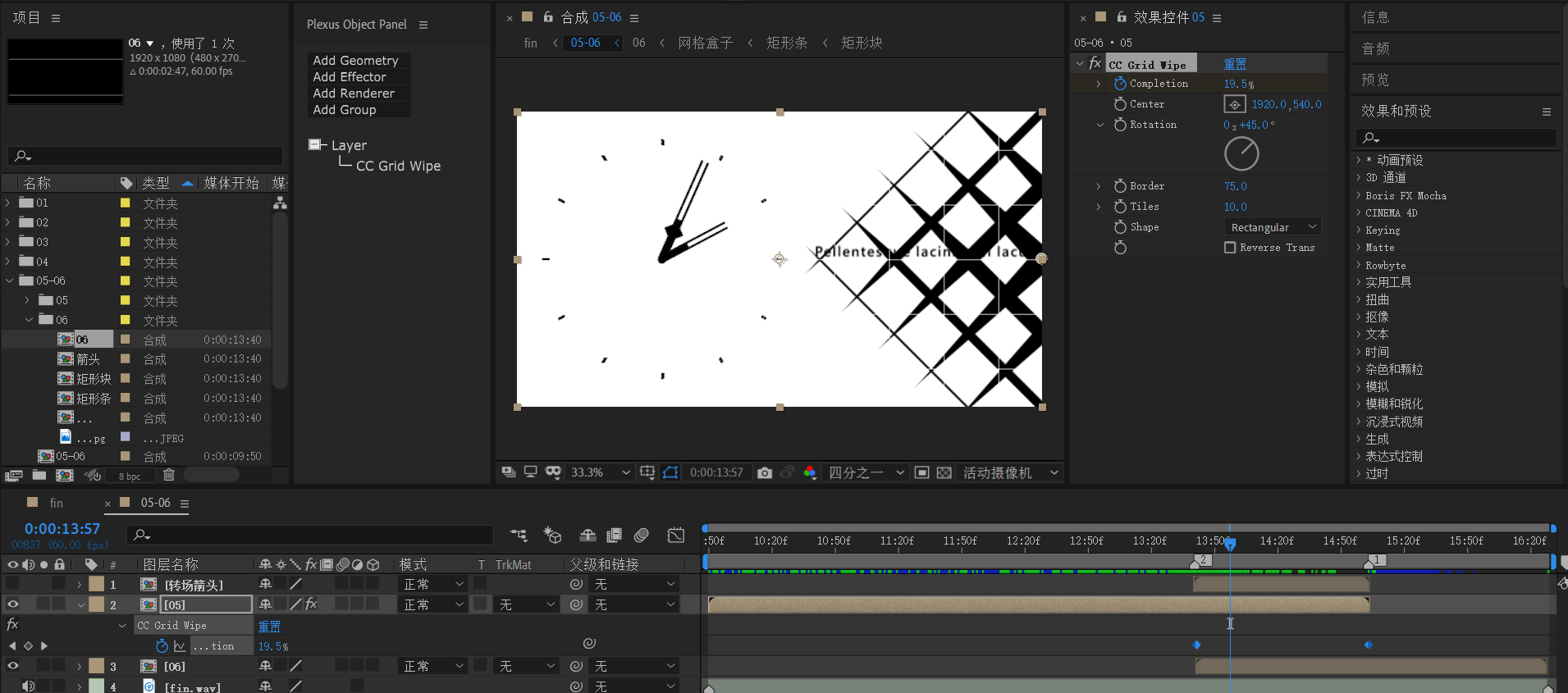Viewport: 1568px width, 693px height.
Task: Expand the 扭曲 category in Effects & Presets
Action: pyautogui.click(x=1358, y=299)
